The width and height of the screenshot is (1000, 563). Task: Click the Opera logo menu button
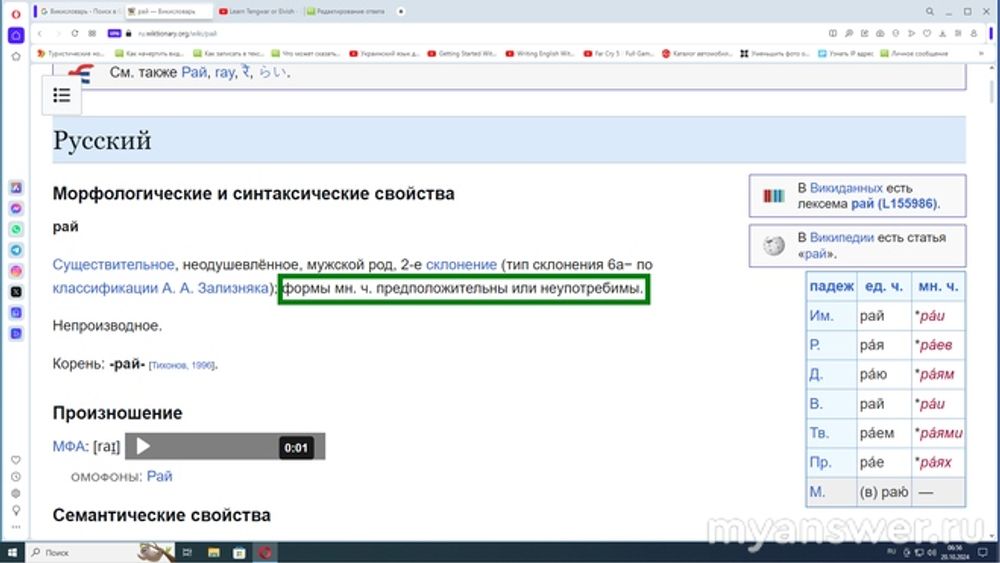[x=16, y=12]
